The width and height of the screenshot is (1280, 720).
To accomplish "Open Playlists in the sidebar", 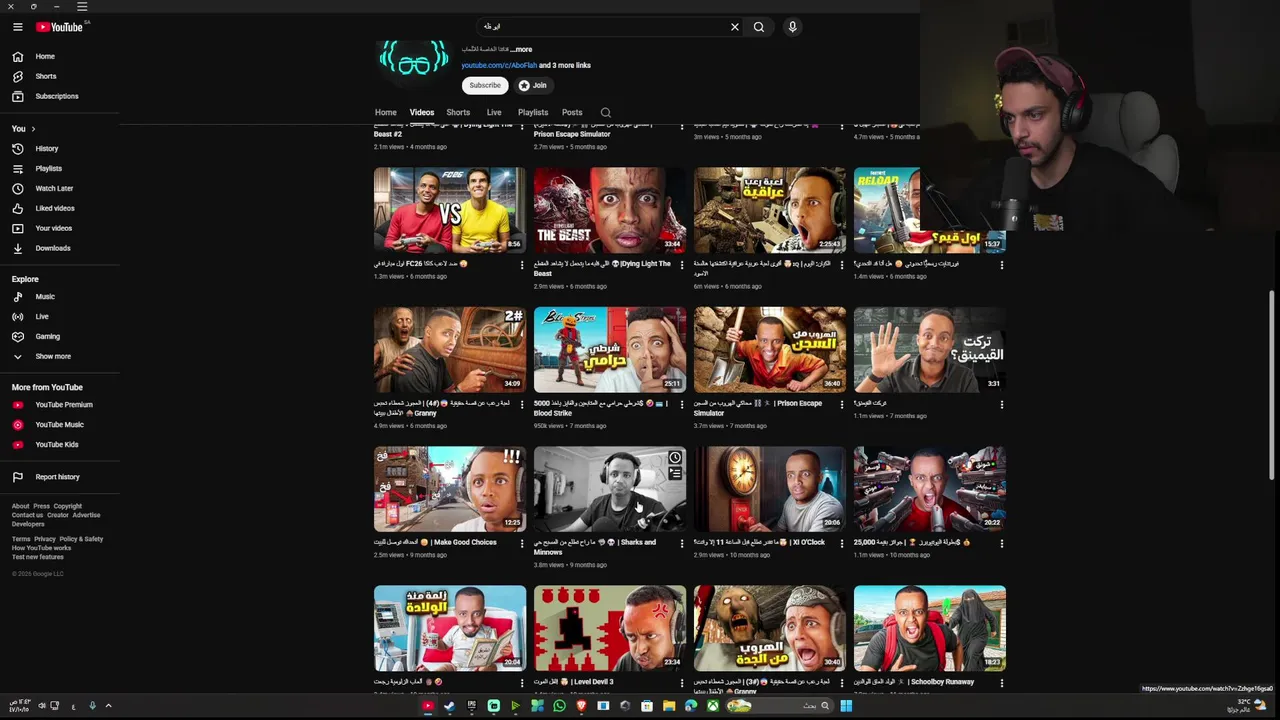I will [x=60, y=168].
